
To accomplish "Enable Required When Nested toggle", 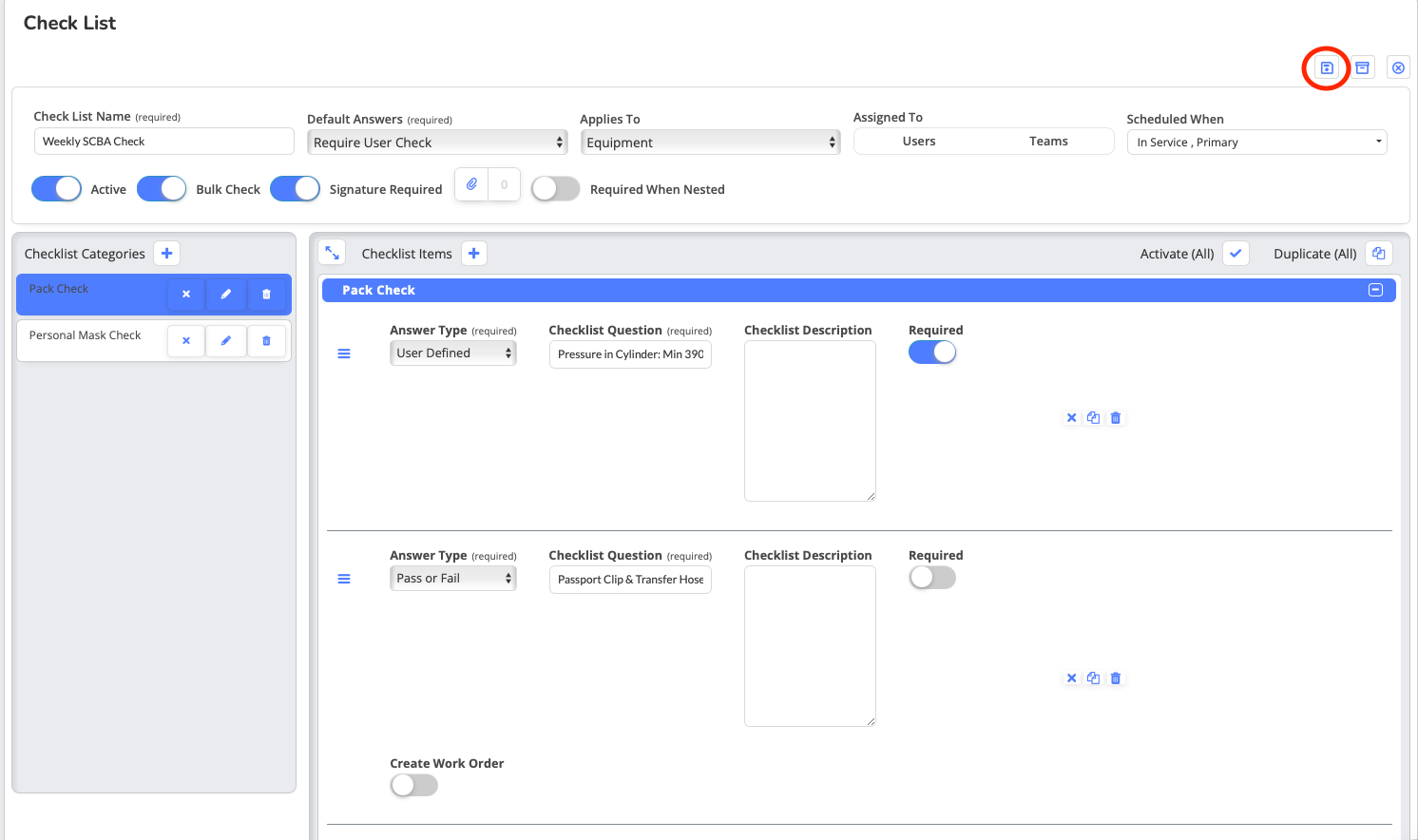I will pos(555,189).
